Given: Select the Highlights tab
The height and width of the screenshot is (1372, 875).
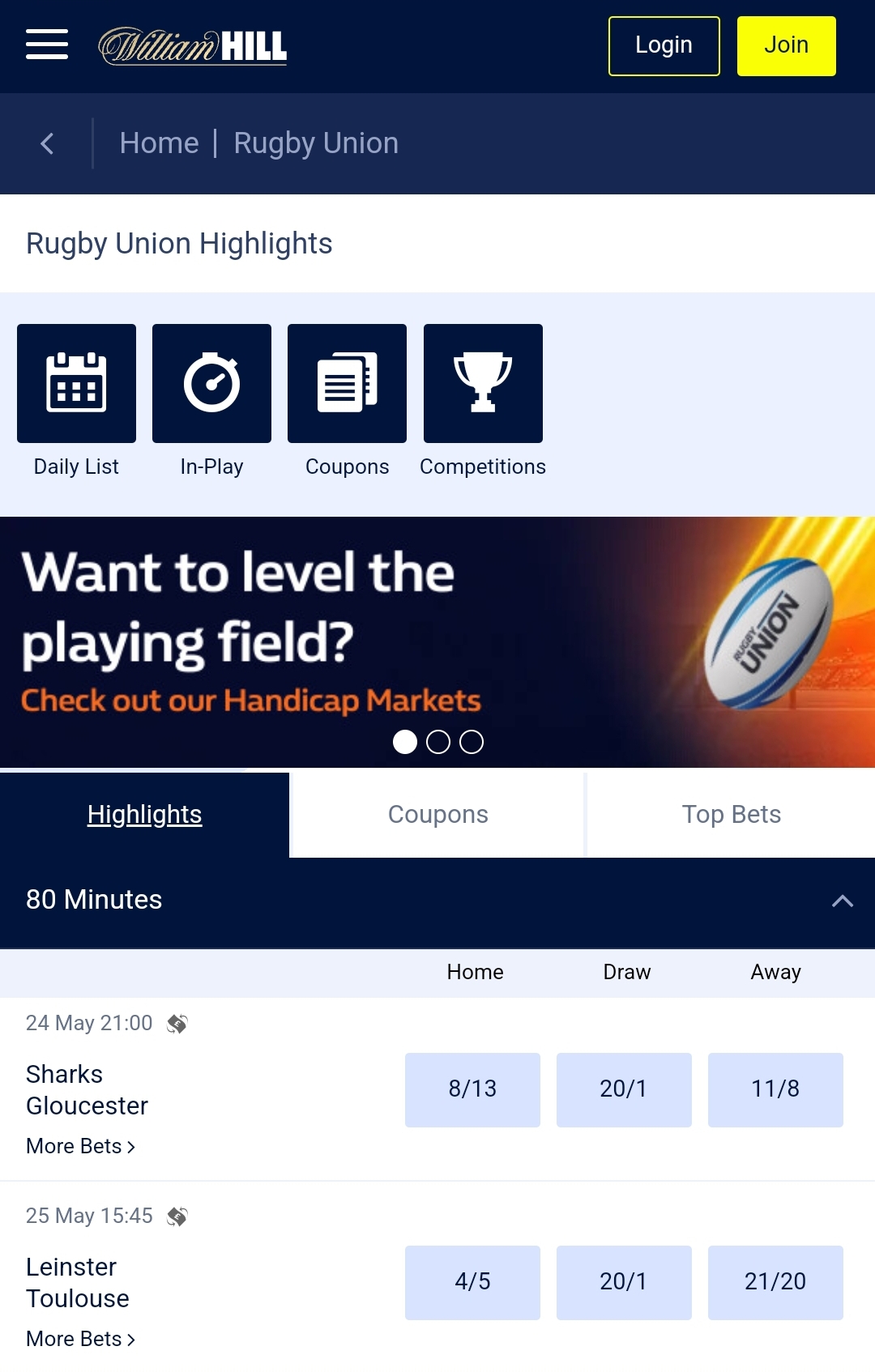Looking at the screenshot, I should [144, 813].
